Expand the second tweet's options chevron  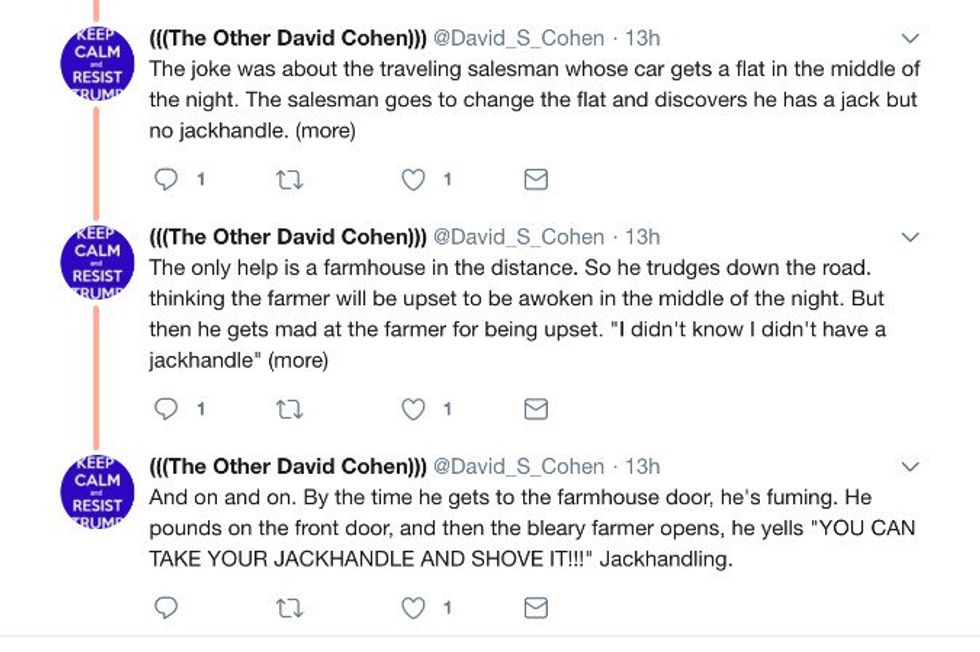click(x=911, y=238)
